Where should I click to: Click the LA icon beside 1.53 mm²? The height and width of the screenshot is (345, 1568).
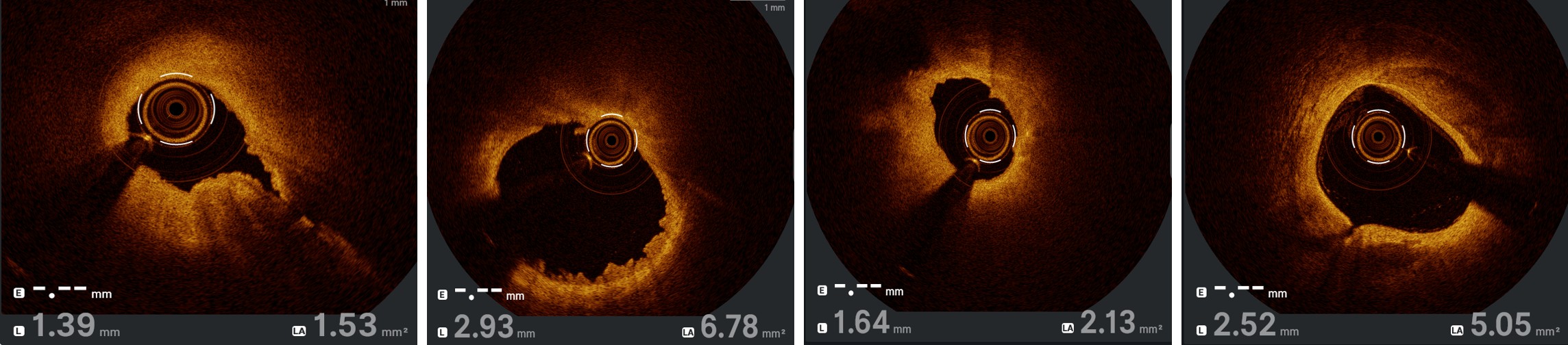coord(299,331)
